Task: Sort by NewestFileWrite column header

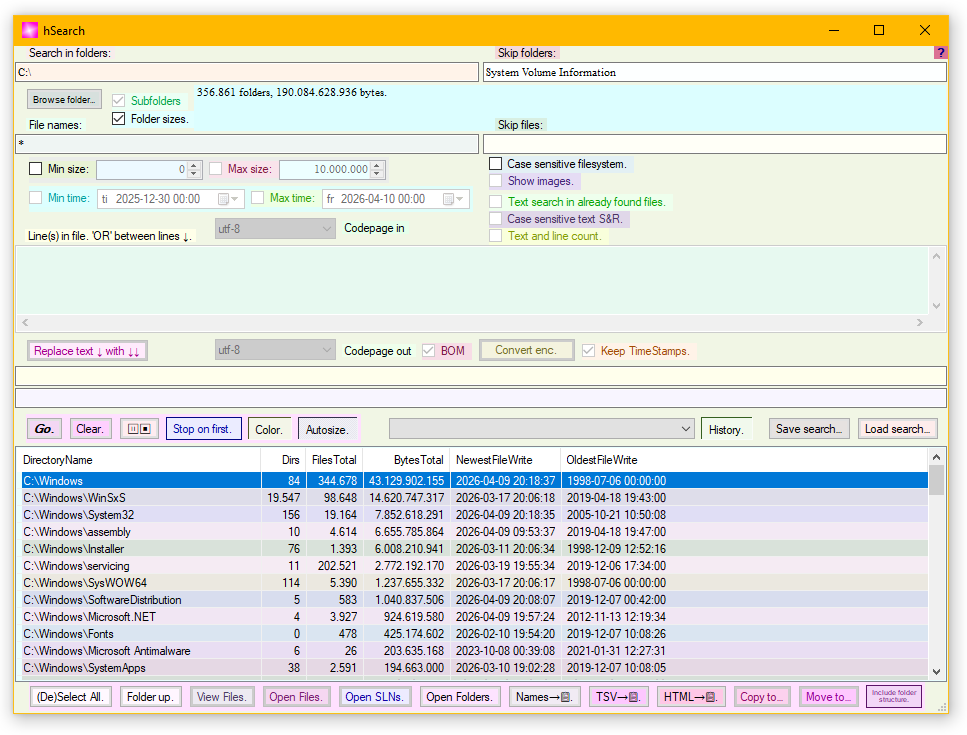Action: click(505, 460)
